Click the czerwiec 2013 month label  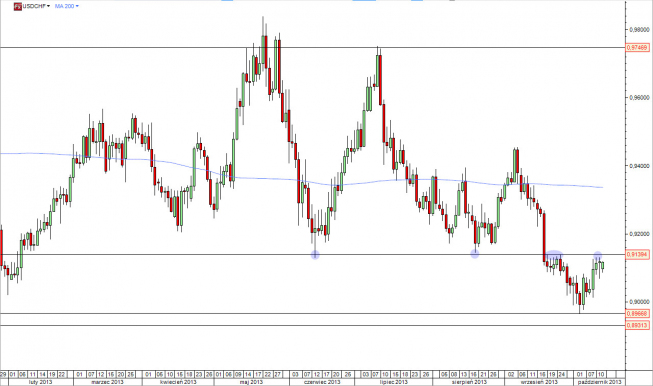tap(322, 381)
